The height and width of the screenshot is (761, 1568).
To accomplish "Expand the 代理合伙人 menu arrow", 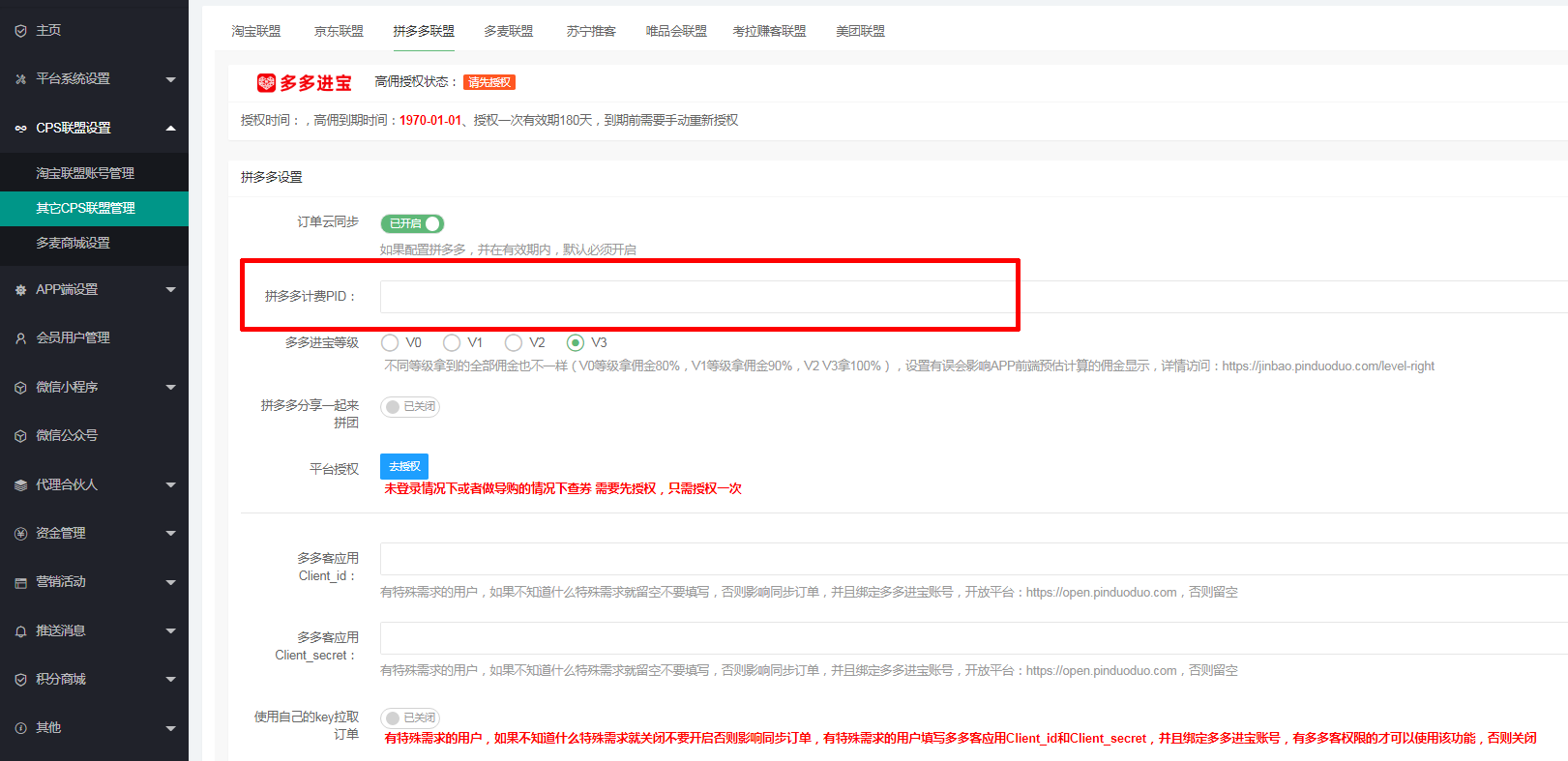I will point(171,485).
